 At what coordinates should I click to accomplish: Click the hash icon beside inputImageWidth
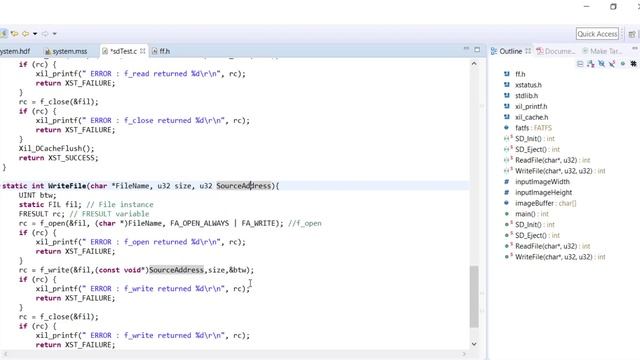(x=507, y=182)
